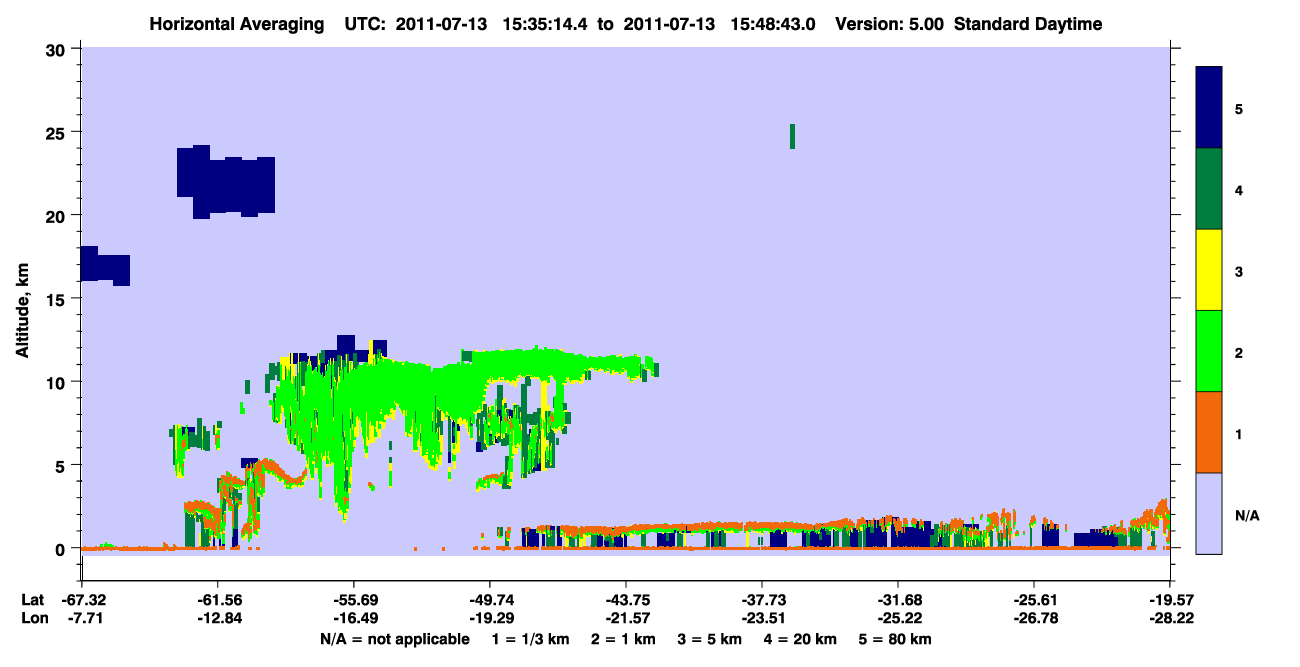Click the isolated green sliver at 25 km
The height and width of the screenshot is (667, 1300).
point(792,136)
